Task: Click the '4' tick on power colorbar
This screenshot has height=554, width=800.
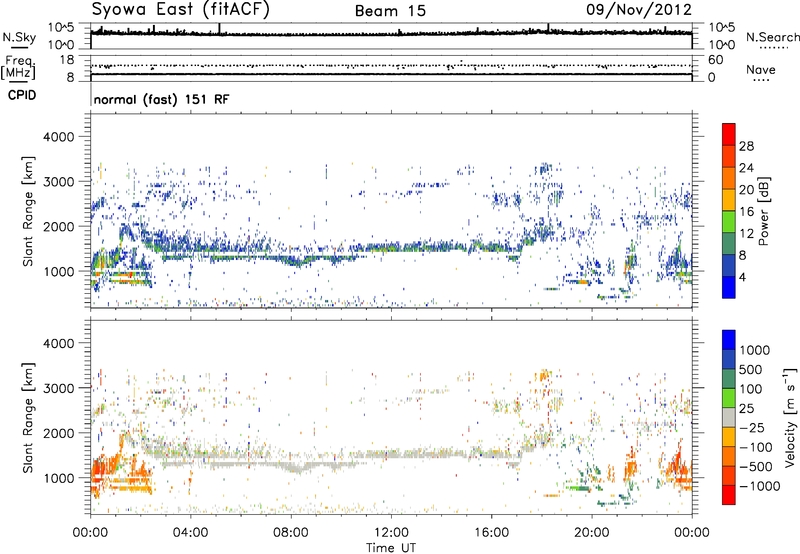Action: (742, 277)
